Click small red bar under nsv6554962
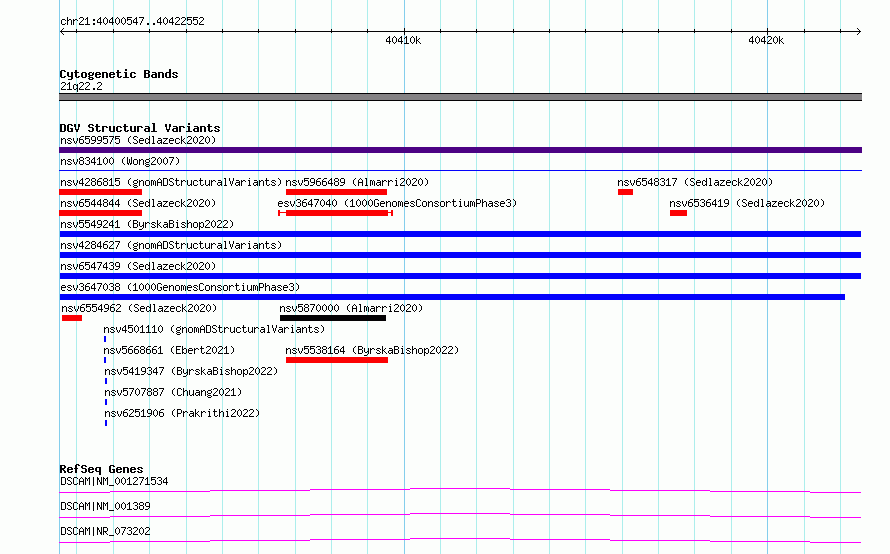The width and height of the screenshot is (890, 554). [72, 318]
